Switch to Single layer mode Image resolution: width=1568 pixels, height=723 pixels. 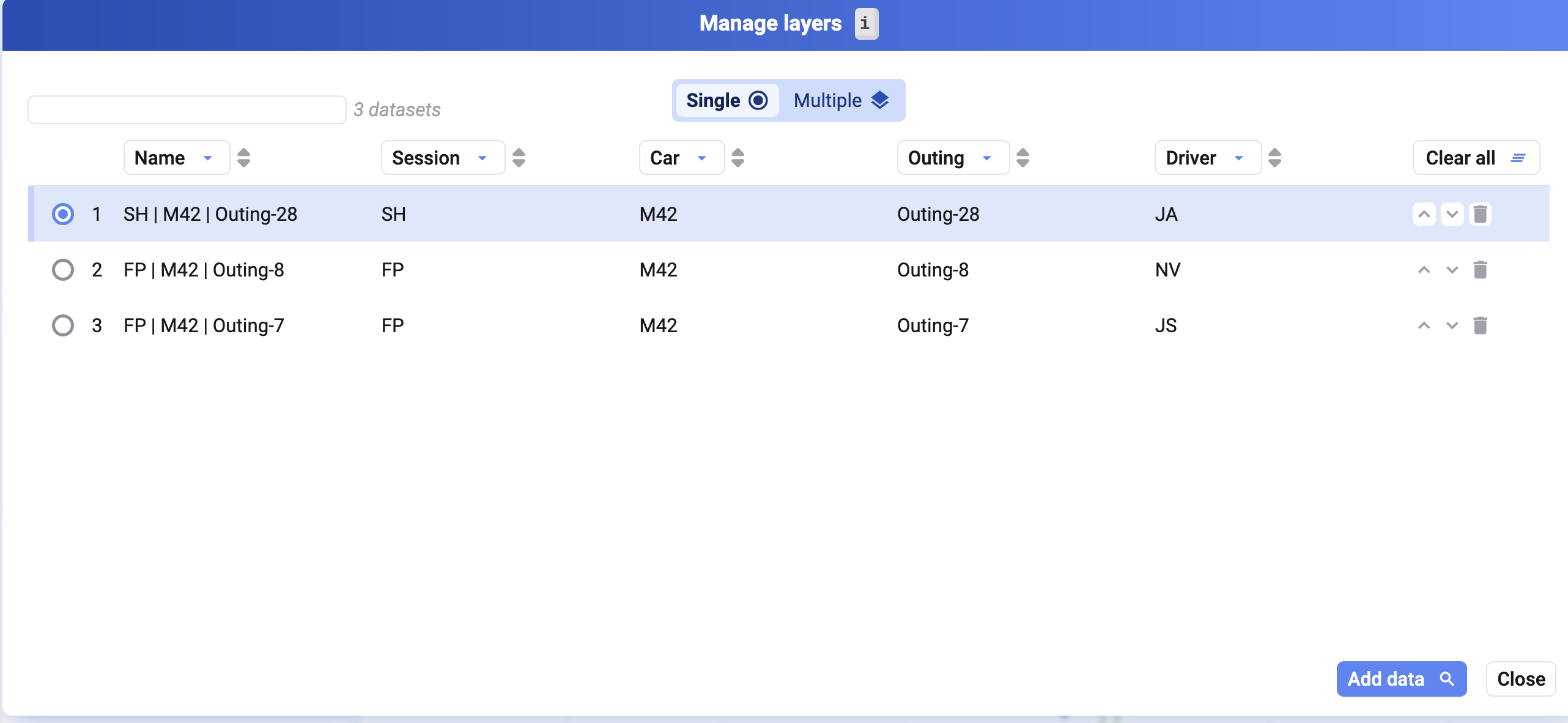727,100
